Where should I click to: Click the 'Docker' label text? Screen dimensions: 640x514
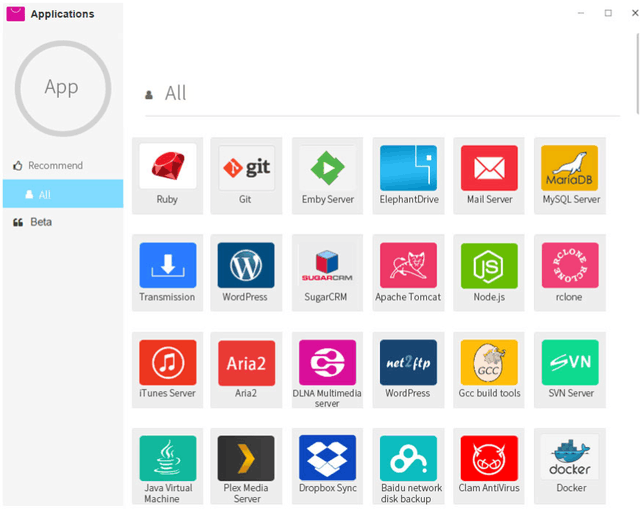571,487
